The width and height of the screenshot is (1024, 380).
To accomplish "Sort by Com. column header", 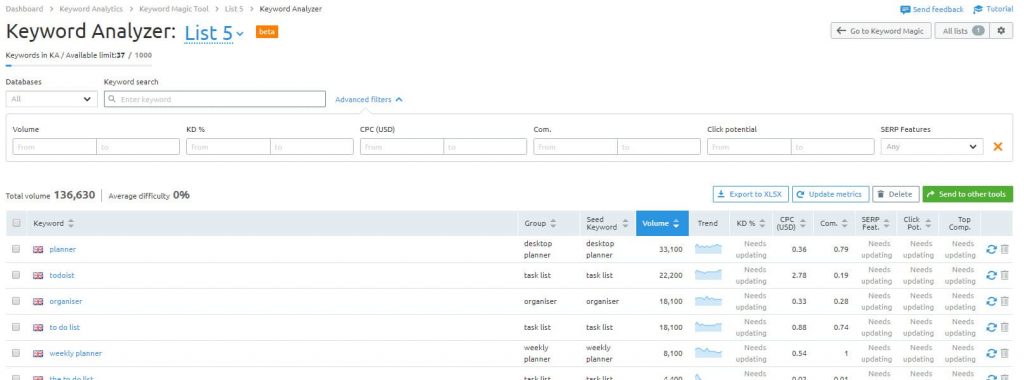I will coord(833,223).
